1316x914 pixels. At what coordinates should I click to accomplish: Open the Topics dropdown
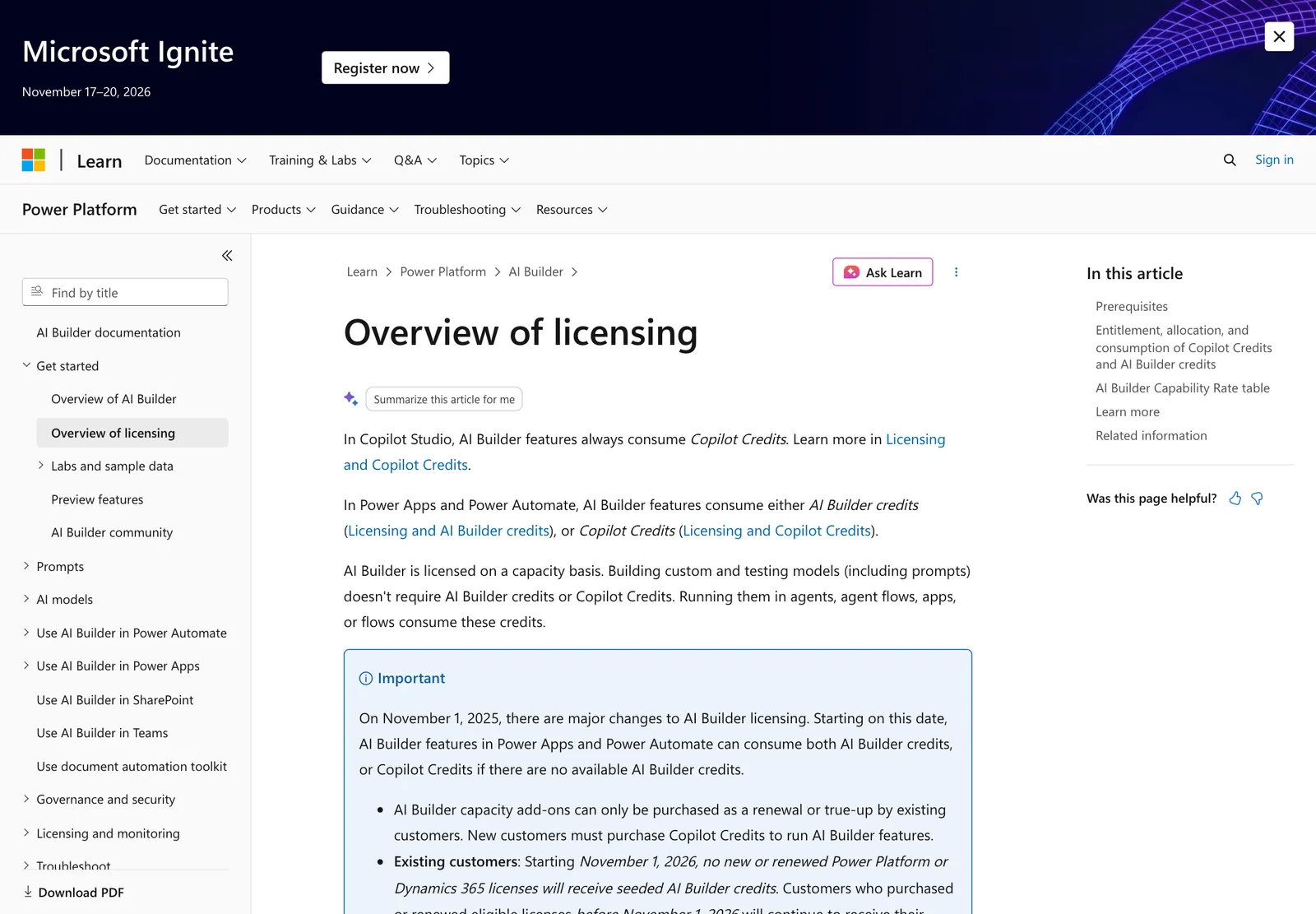pyautogui.click(x=484, y=160)
